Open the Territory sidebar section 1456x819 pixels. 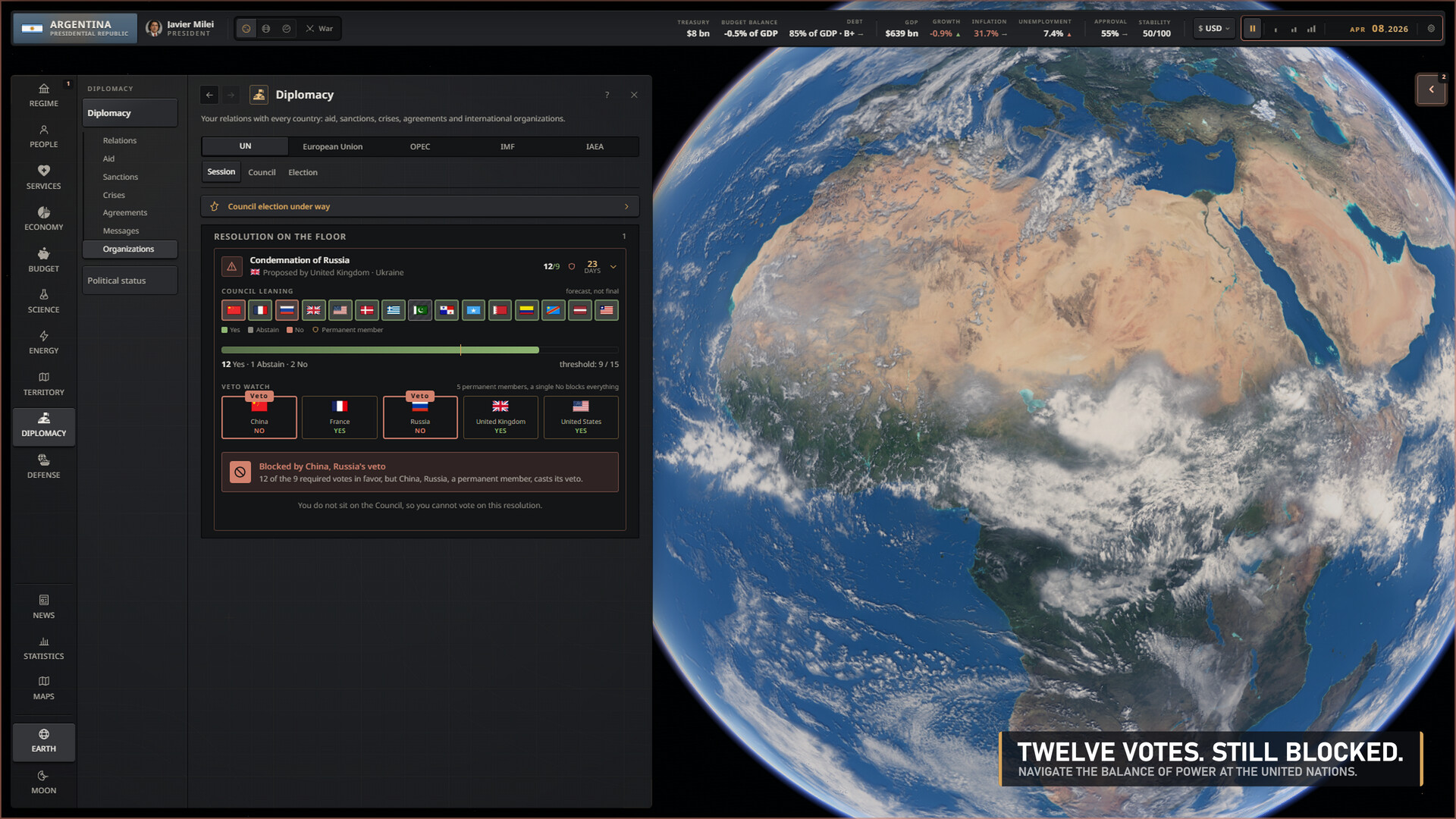click(x=43, y=384)
